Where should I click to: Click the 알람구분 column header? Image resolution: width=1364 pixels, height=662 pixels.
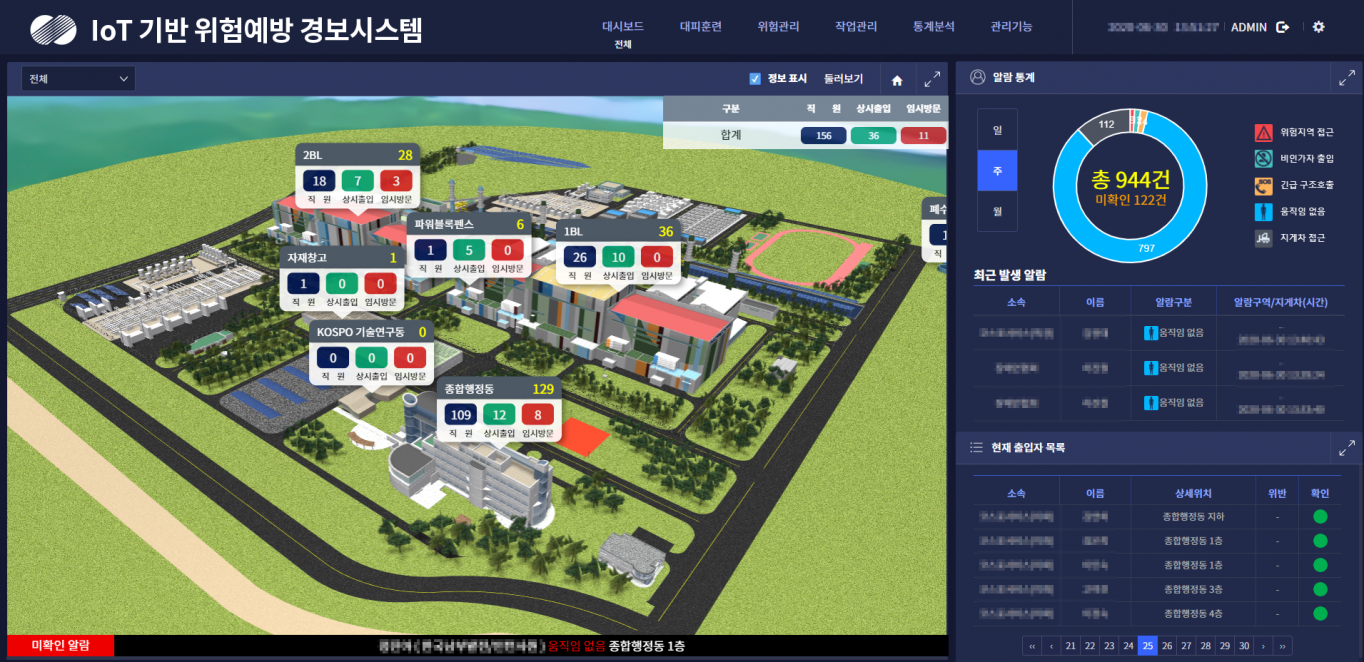[x=1174, y=302]
